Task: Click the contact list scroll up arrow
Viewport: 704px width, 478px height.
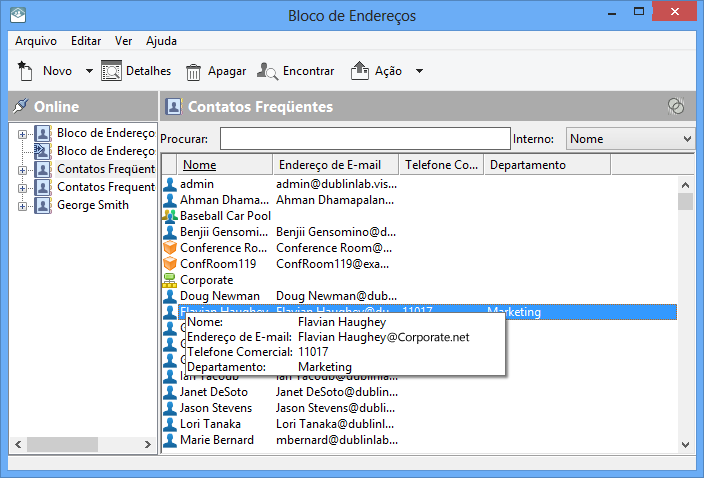Action: tap(685, 184)
